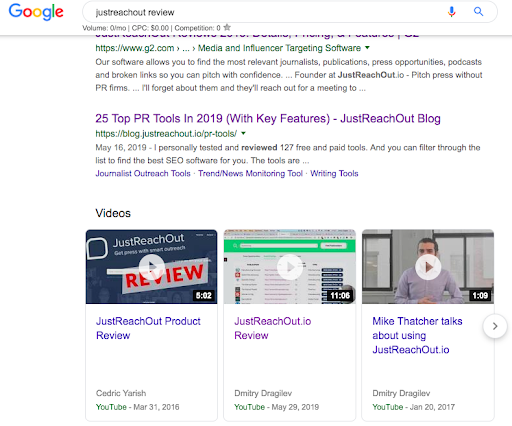Play the Mike Thatcher video thumbnail
The width and height of the screenshot is (512, 426).
click(428, 267)
